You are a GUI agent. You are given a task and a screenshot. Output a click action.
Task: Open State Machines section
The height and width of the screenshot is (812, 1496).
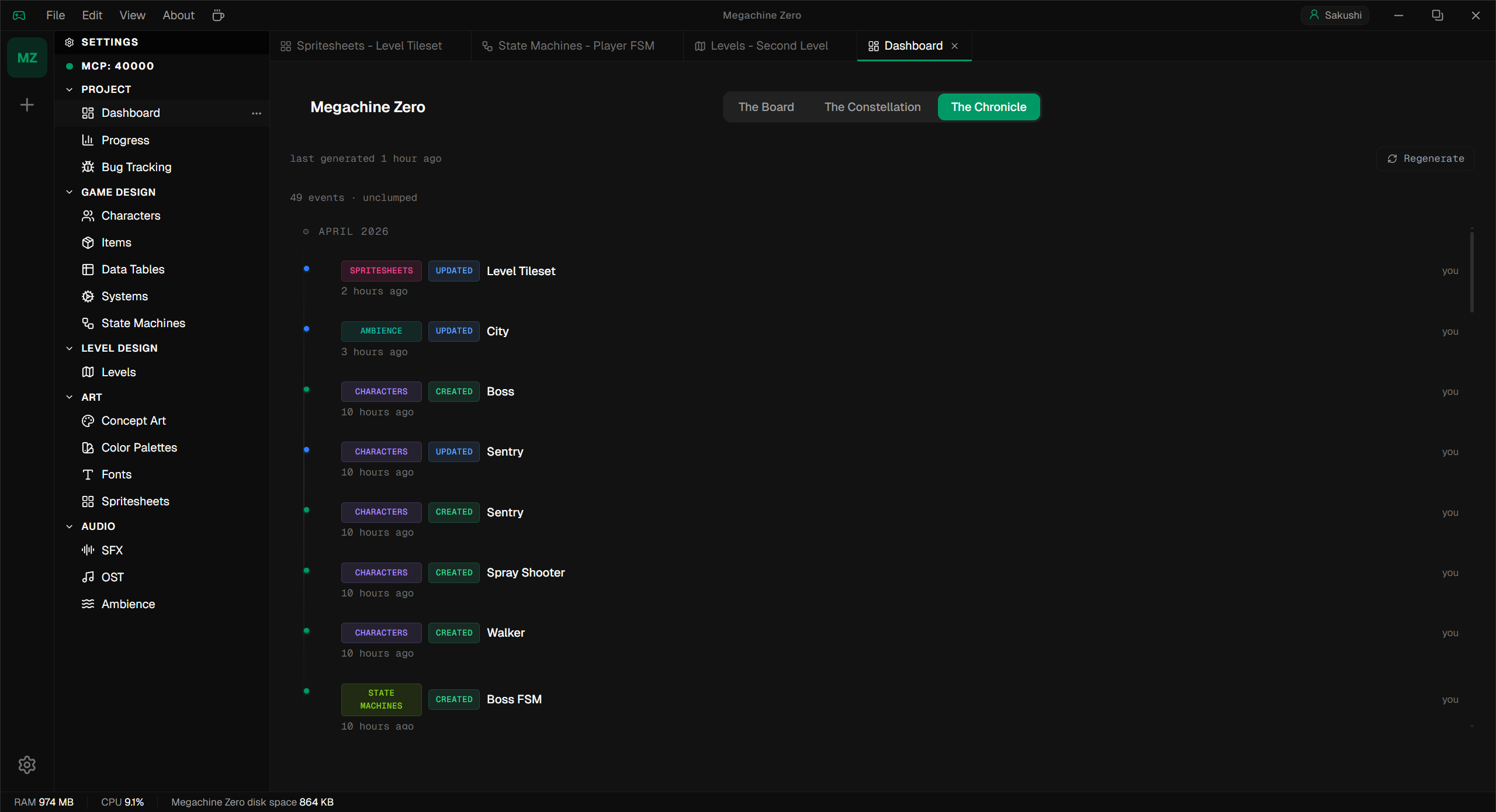click(x=161, y=323)
